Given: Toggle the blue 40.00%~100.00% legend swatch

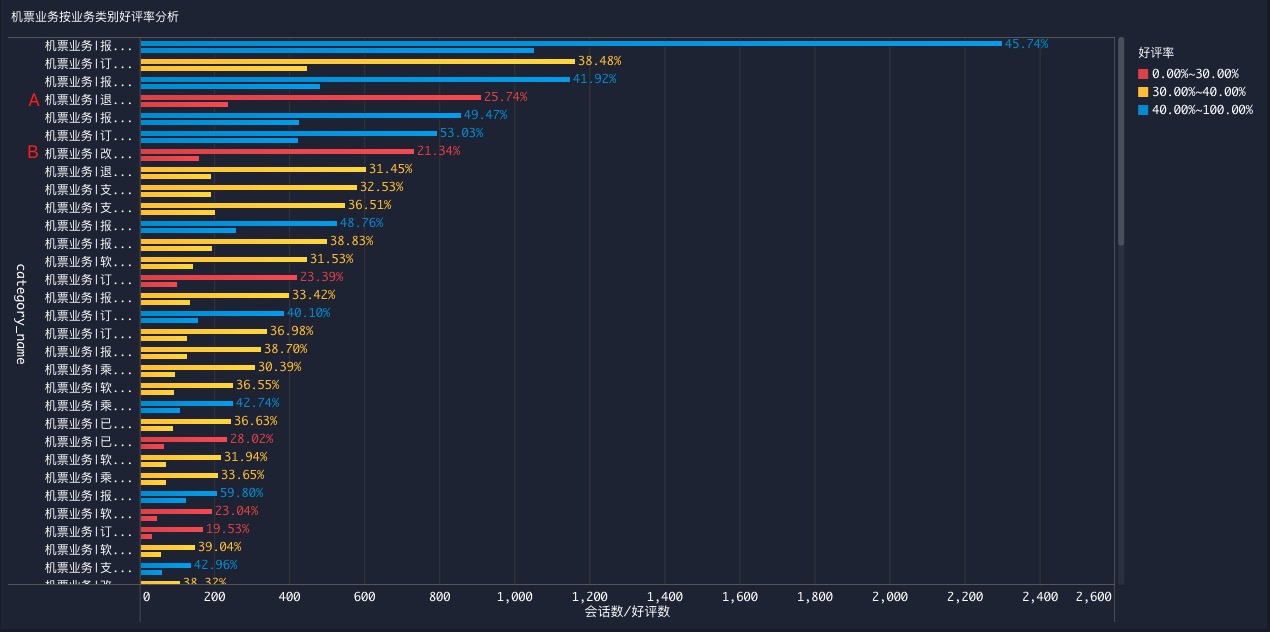Looking at the screenshot, I should pos(1143,110).
